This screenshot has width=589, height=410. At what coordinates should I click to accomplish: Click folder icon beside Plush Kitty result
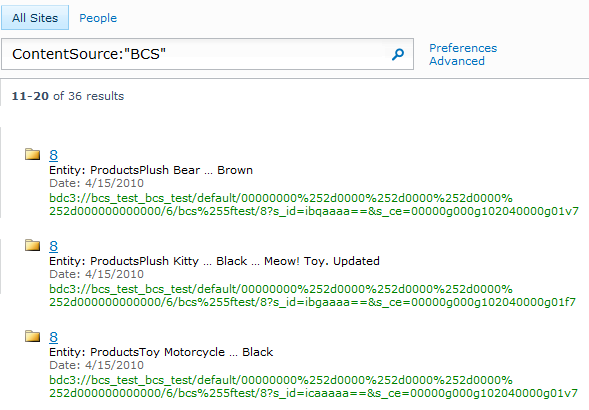(x=33, y=245)
